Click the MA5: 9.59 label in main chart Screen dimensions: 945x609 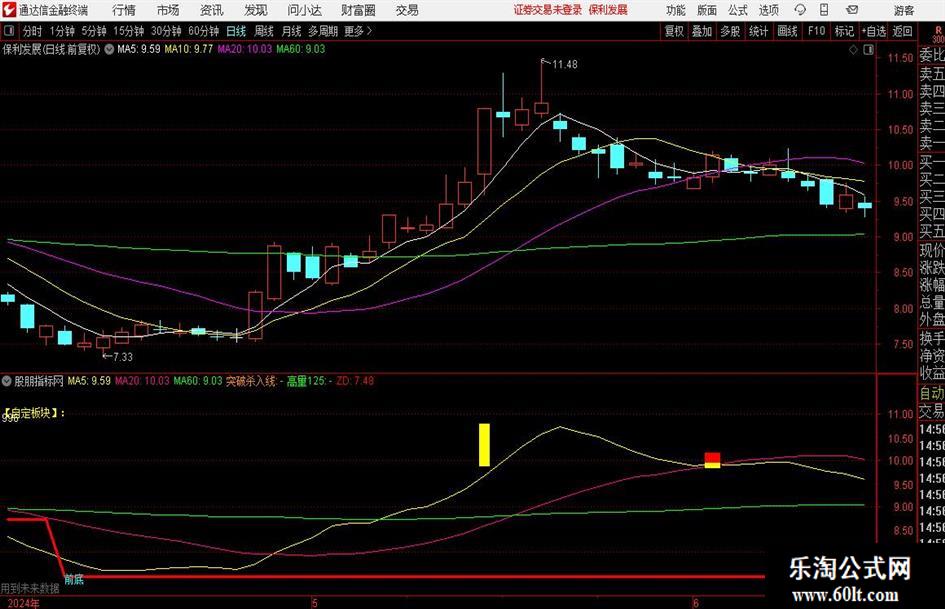[139, 49]
